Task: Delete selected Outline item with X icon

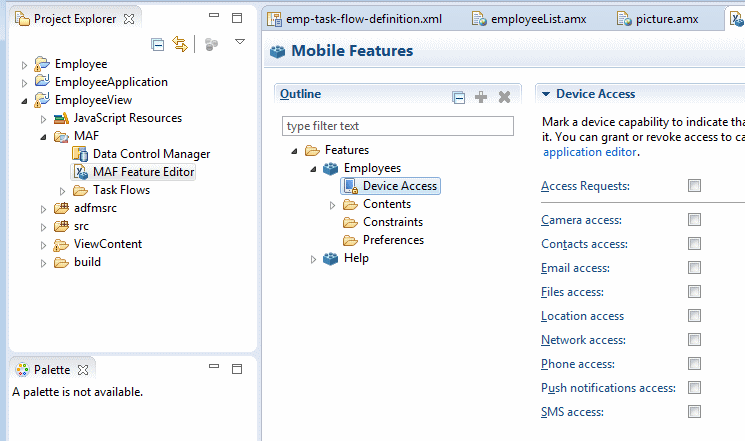Action: [504, 97]
